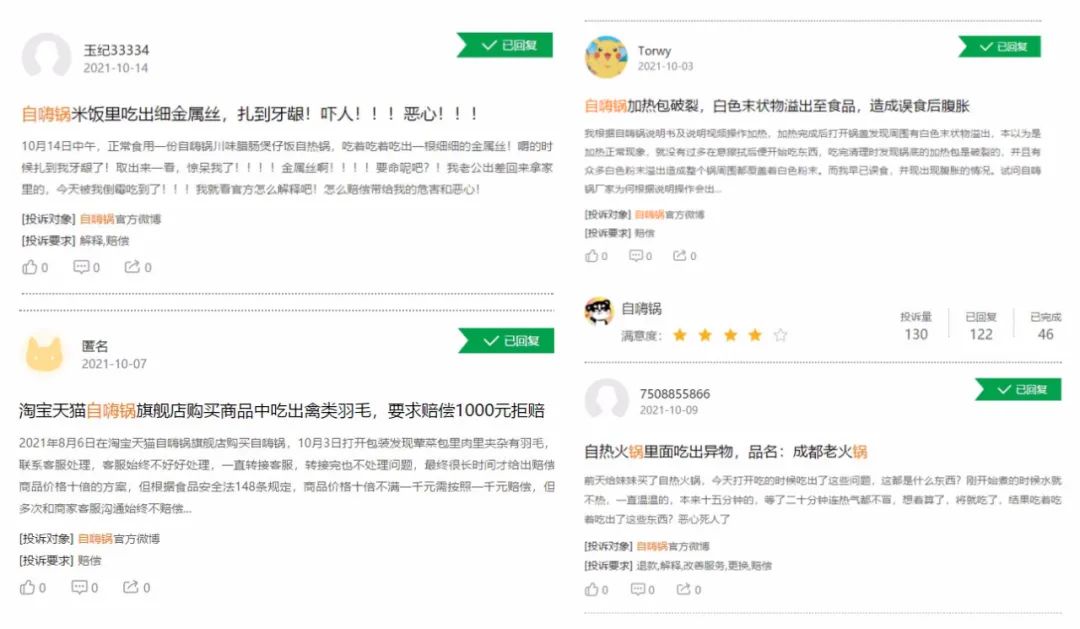Image resolution: width=1080 pixels, height=629 pixels.
Task: Open complaint title about 细金属丝 in rice
Action: 249,114
